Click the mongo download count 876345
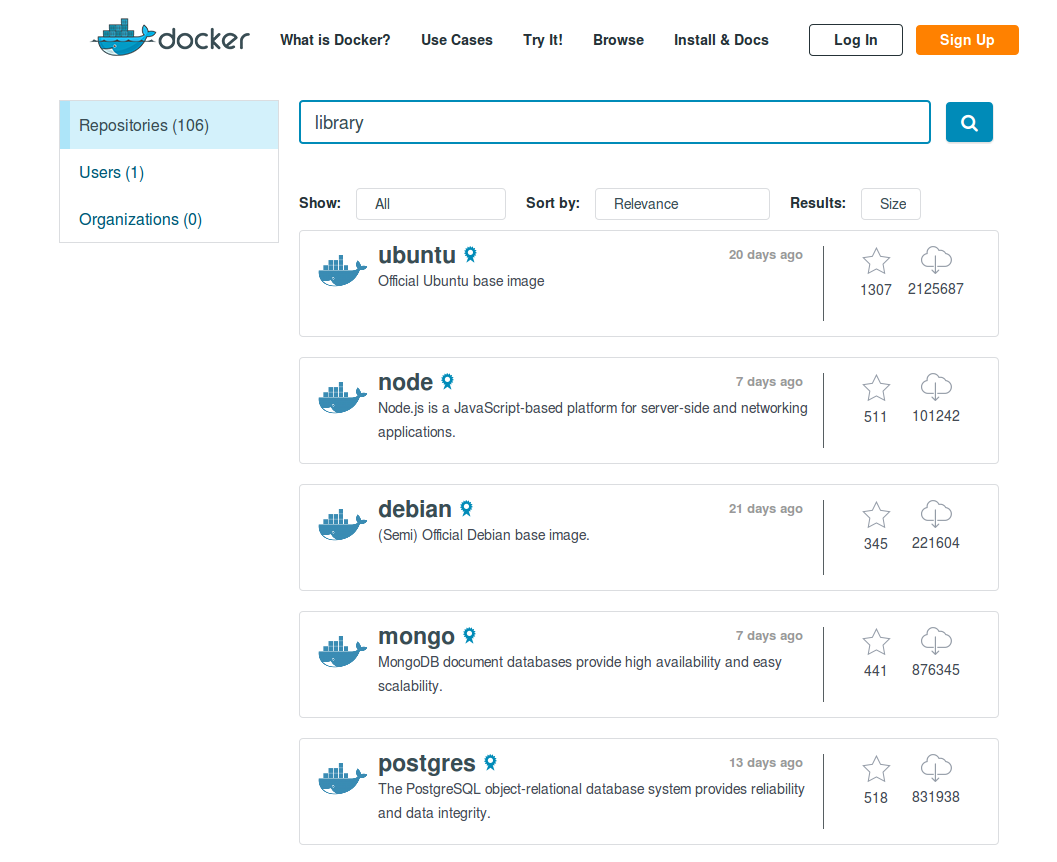Image resolution: width=1057 pixels, height=862 pixels. click(x=936, y=670)
